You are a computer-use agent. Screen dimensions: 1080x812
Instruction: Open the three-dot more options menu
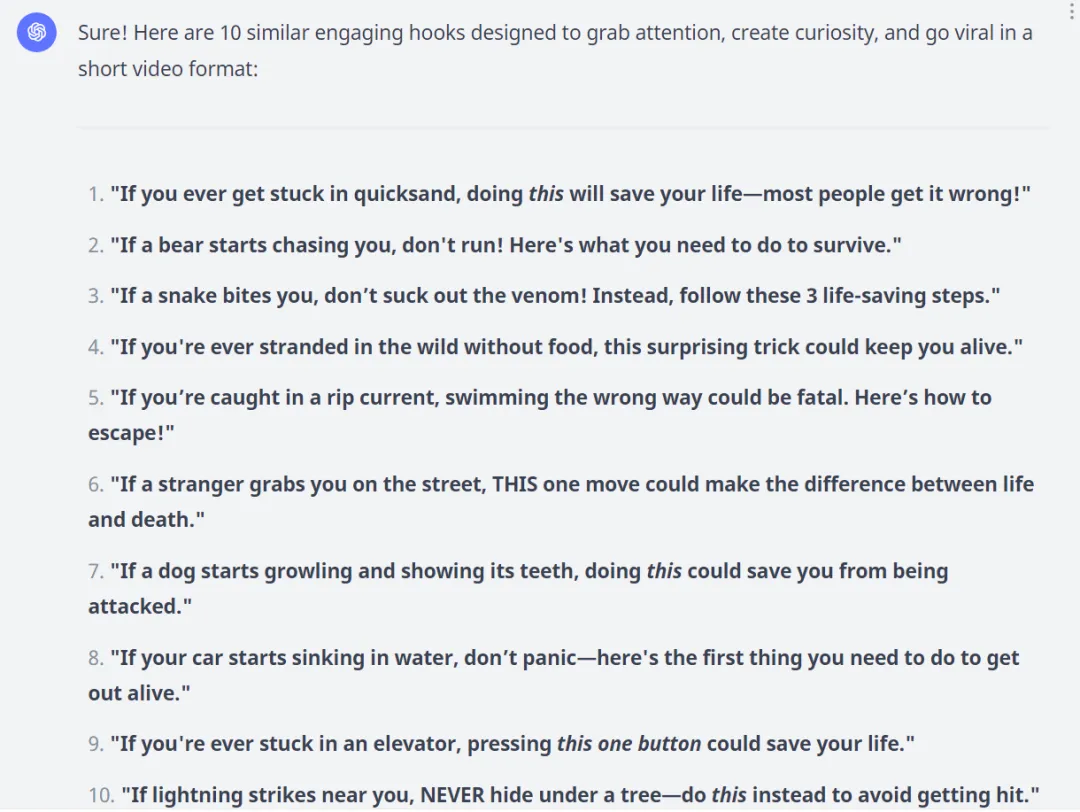pyautogui.click(x=1073, y=10)
